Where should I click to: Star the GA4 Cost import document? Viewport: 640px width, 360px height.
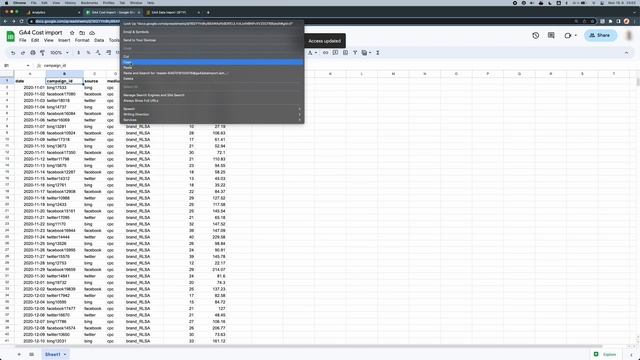[x=72, y=33]
